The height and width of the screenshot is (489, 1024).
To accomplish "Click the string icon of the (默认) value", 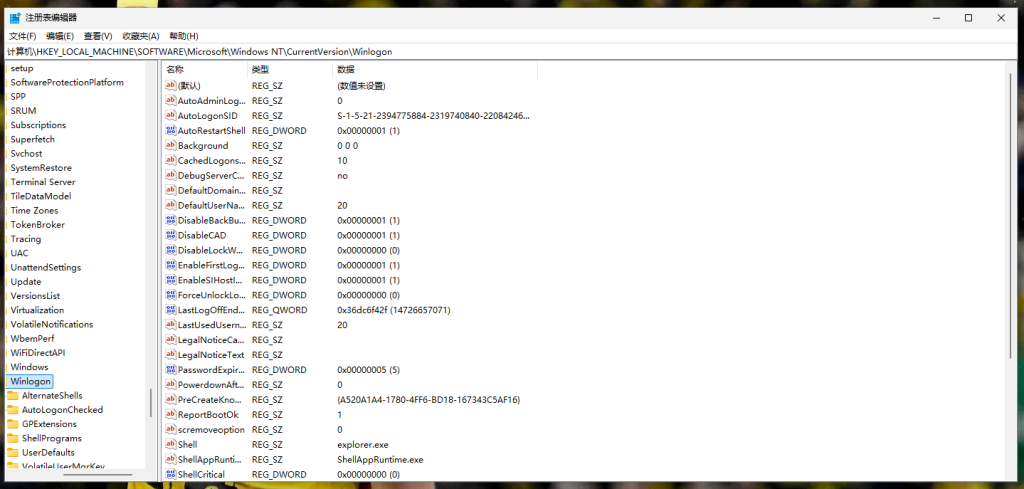I will pyautogui.click(x=171, y=86).
